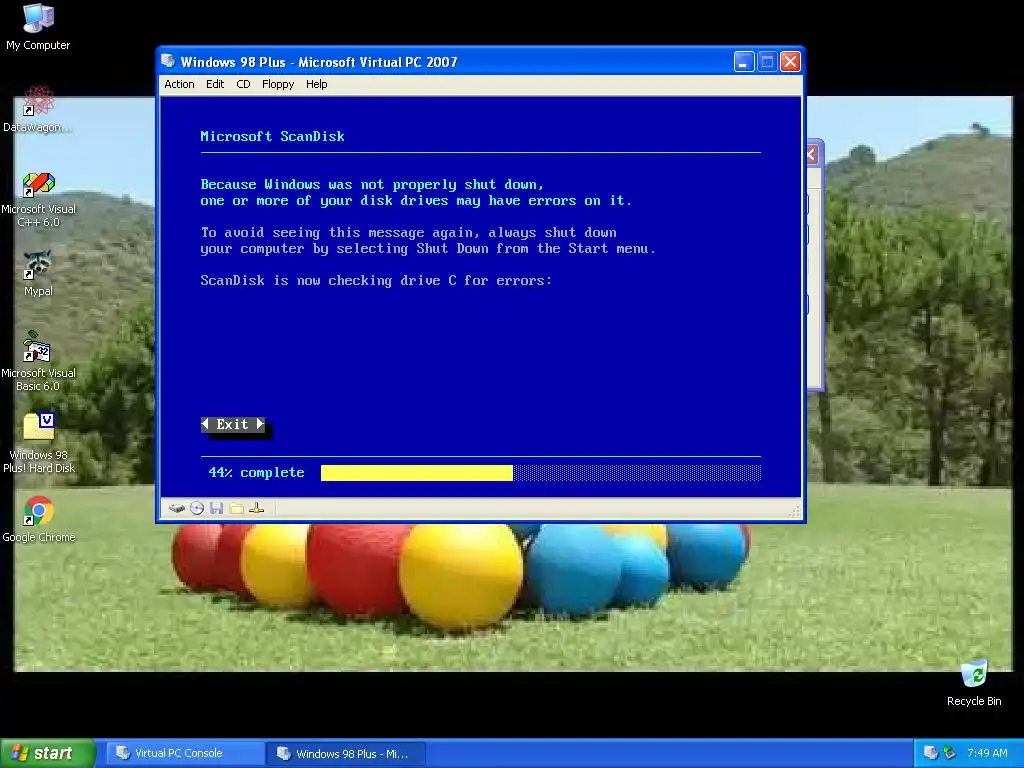Select the Google Chrome desktop shortcut
This screenshot has height=768, width=1024.
pos(38,520)
